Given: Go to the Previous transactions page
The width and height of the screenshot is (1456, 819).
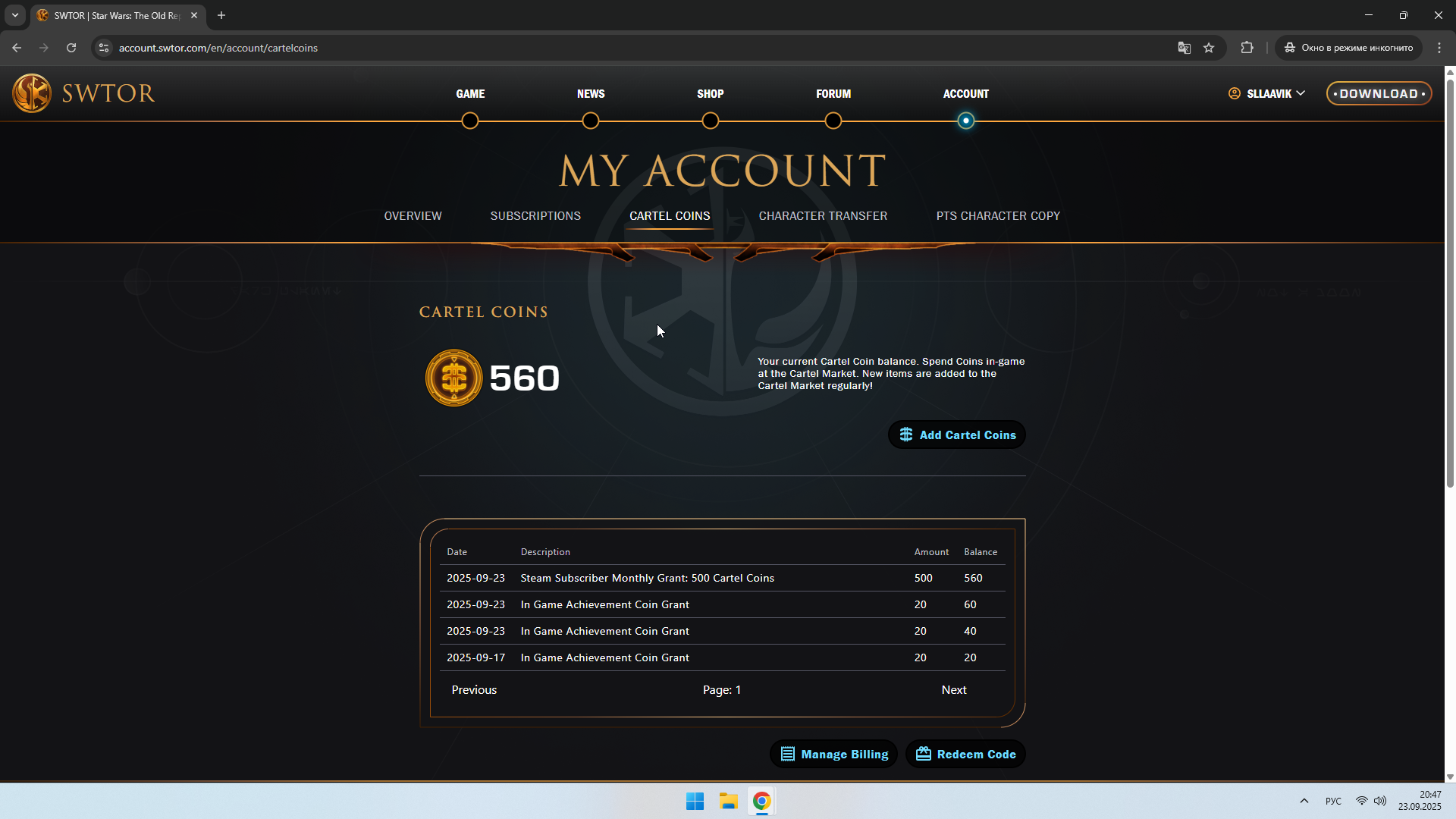Looking at the screenshot, I should 474,690.
